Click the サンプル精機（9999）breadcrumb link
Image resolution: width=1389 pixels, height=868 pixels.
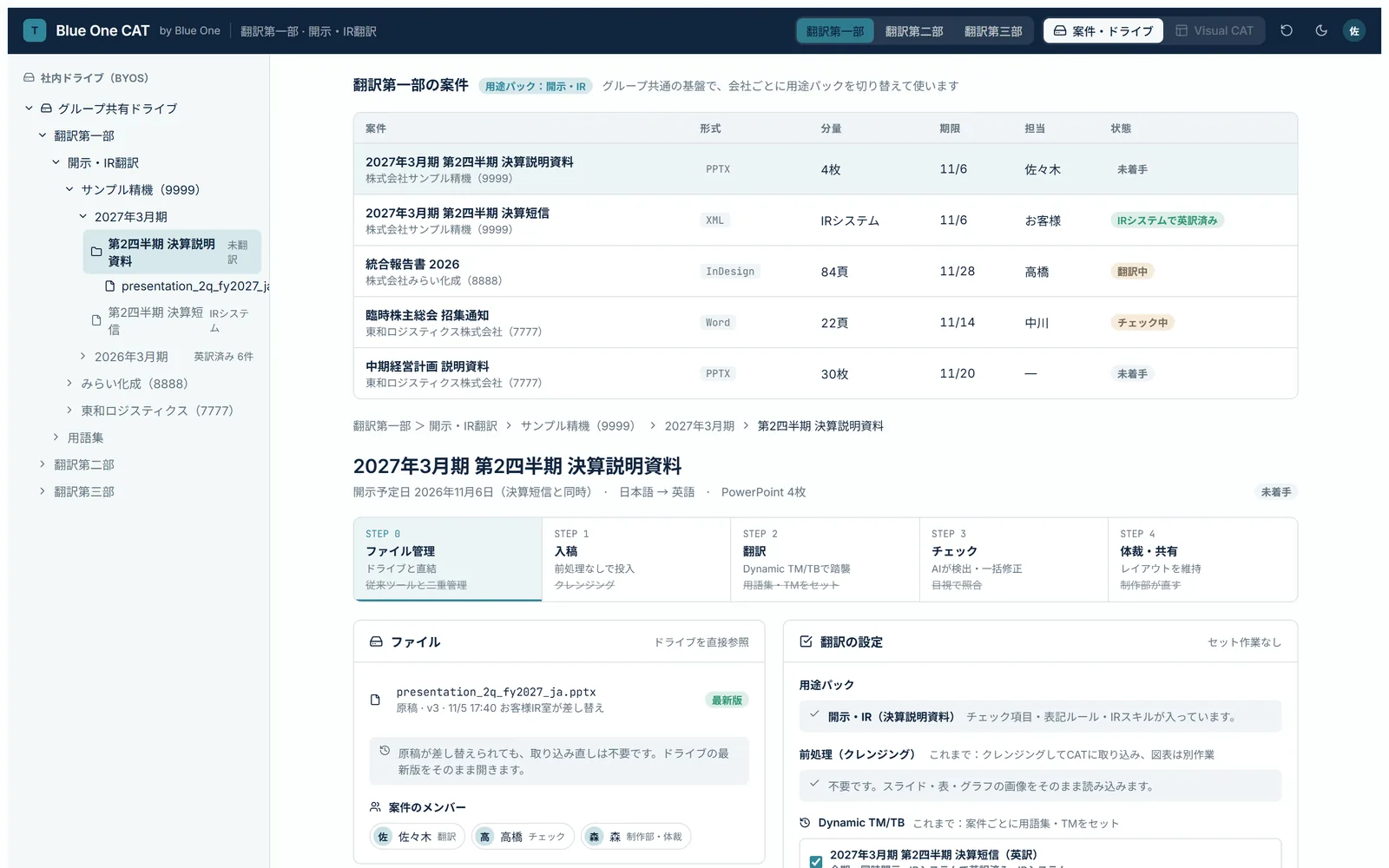point(577,425)
